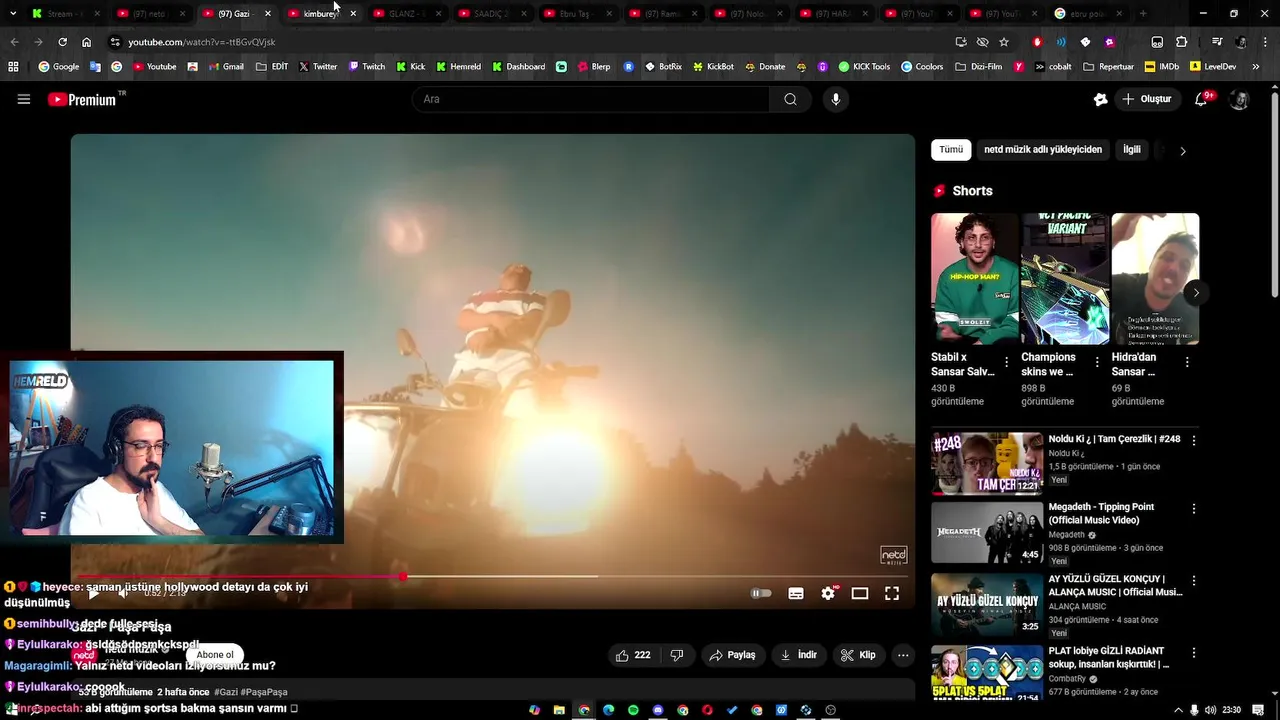Viewport: 1280px width, 720px height.
Task: Show more bookmarks overflow chevron
Action: pos(1256,67)
